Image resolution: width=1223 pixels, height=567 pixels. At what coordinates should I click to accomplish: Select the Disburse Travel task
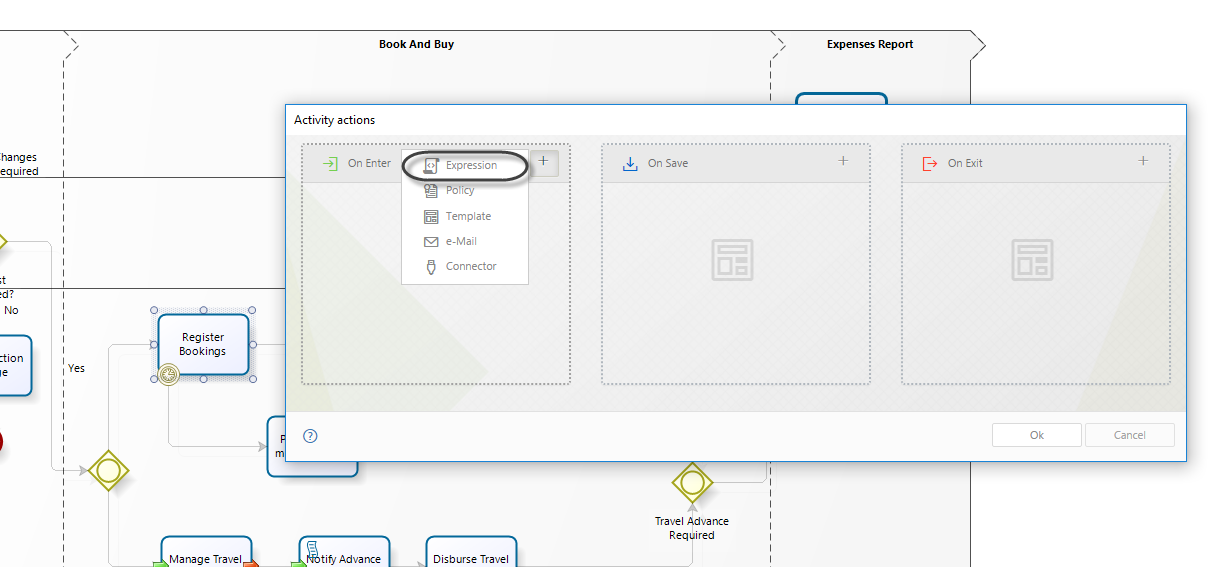(x=471, y=554)
